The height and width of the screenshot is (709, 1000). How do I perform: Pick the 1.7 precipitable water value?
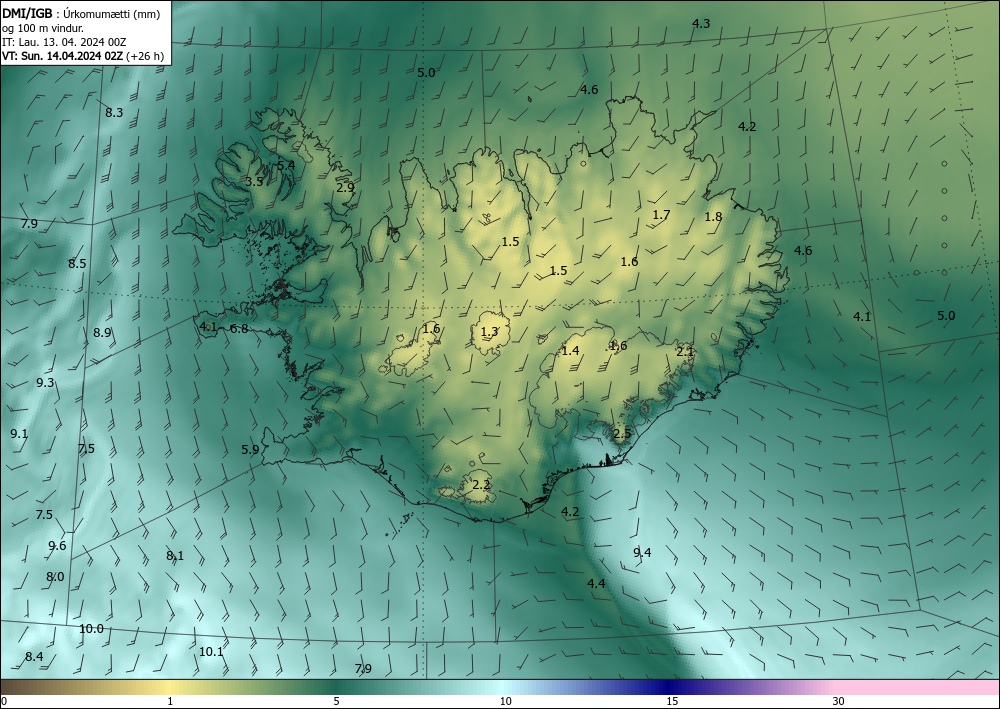[661, 215]
